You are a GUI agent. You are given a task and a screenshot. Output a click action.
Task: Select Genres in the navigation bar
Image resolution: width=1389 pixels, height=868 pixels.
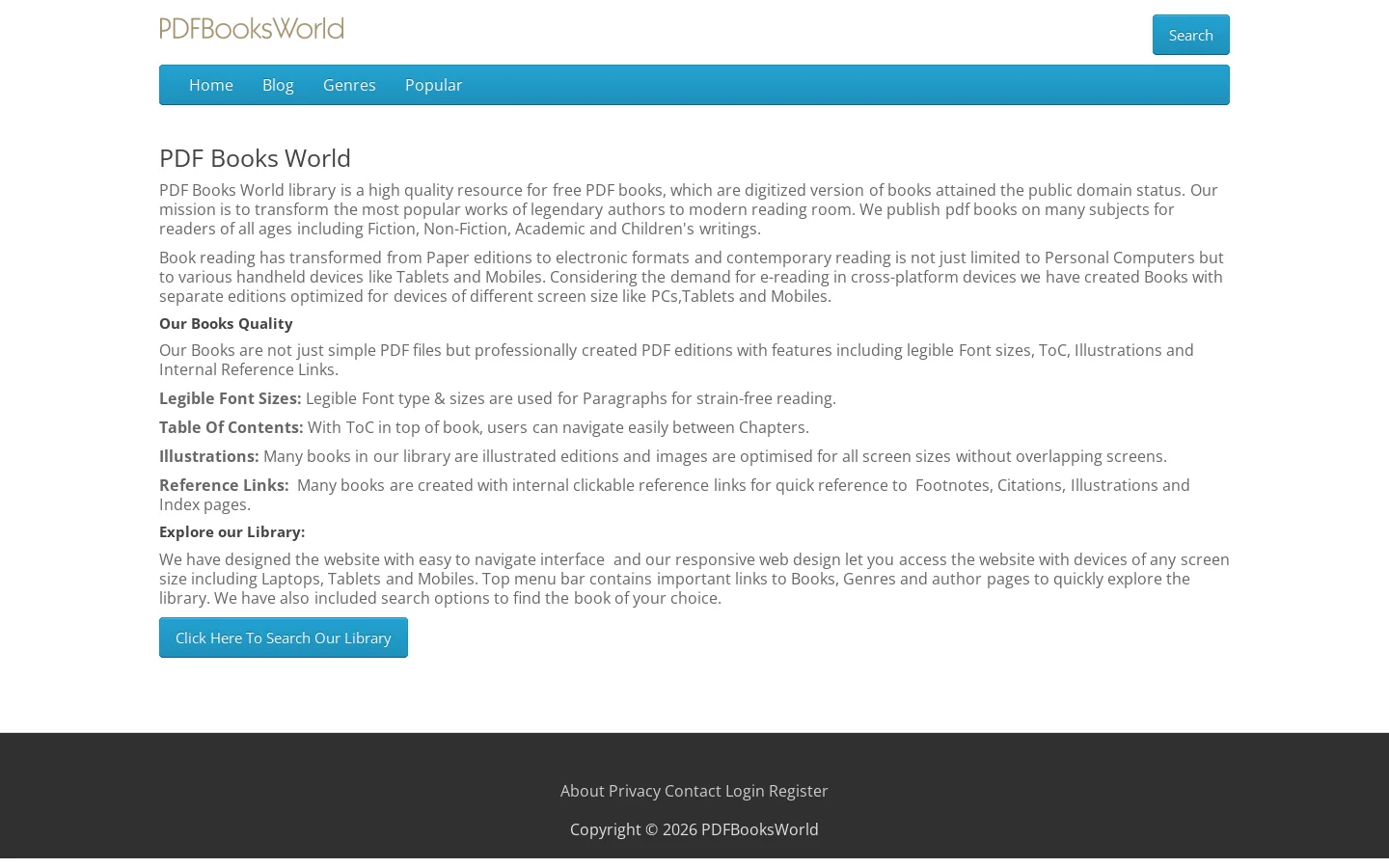coord(349,85)
